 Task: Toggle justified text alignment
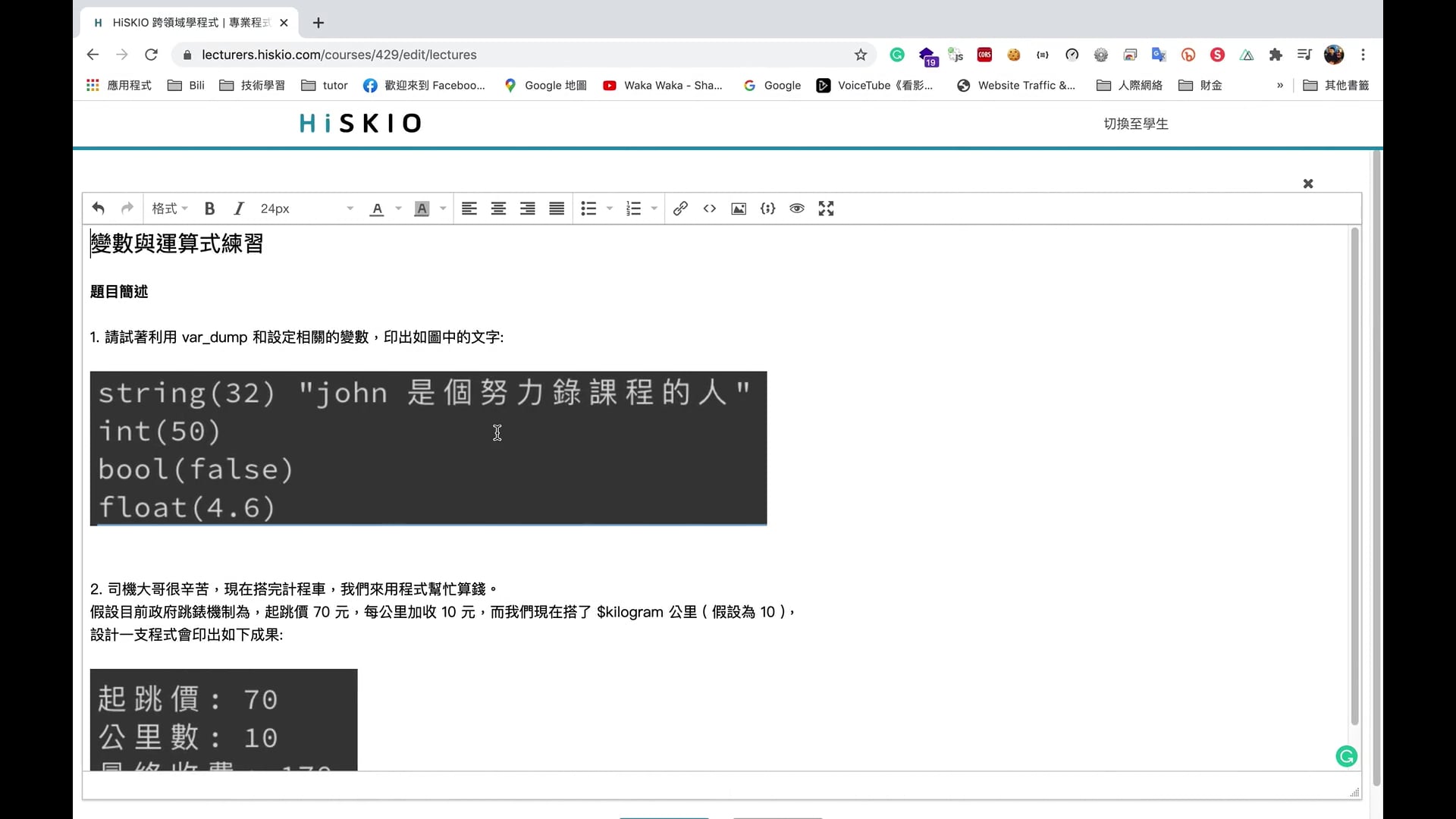556,209
